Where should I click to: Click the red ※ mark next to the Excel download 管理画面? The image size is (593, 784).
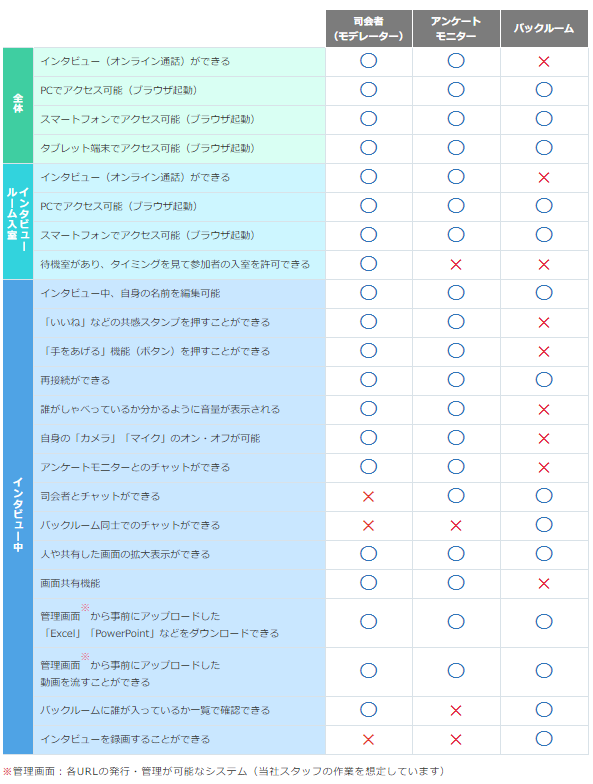85,608
